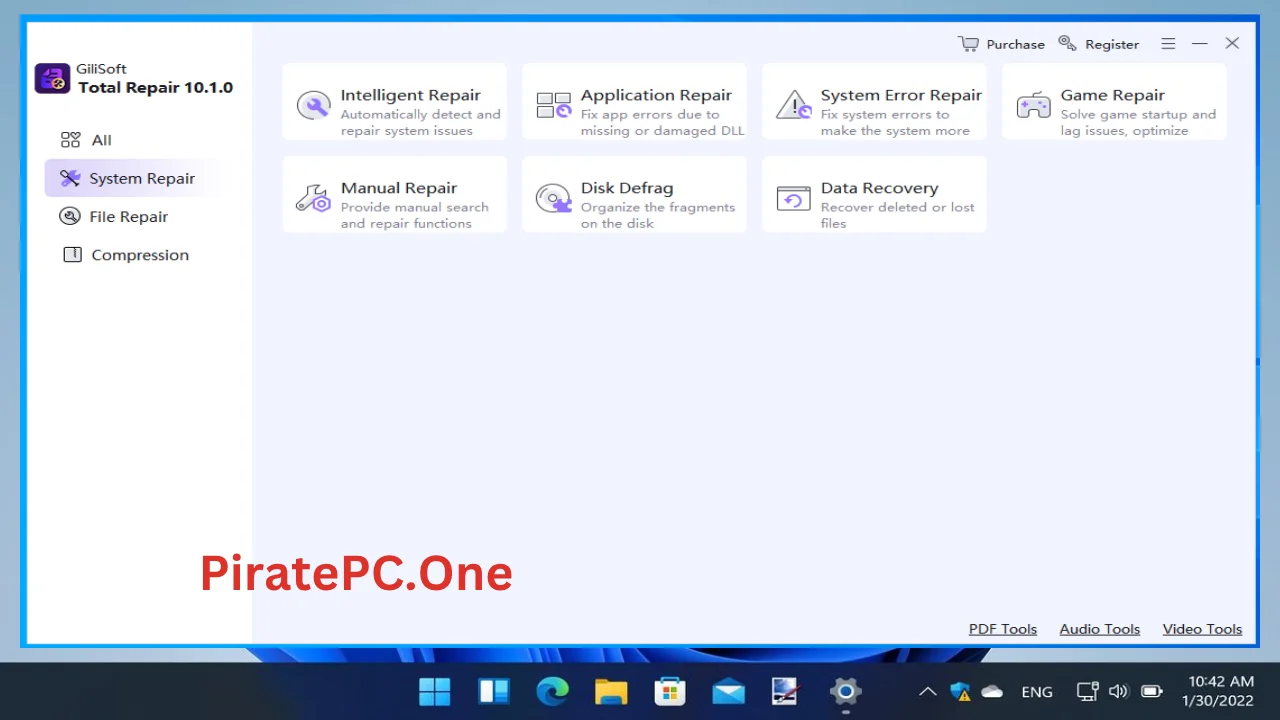Click OneDrive cloud tray icon
This screenshot has height=720, width=1280.
(992, 691)
